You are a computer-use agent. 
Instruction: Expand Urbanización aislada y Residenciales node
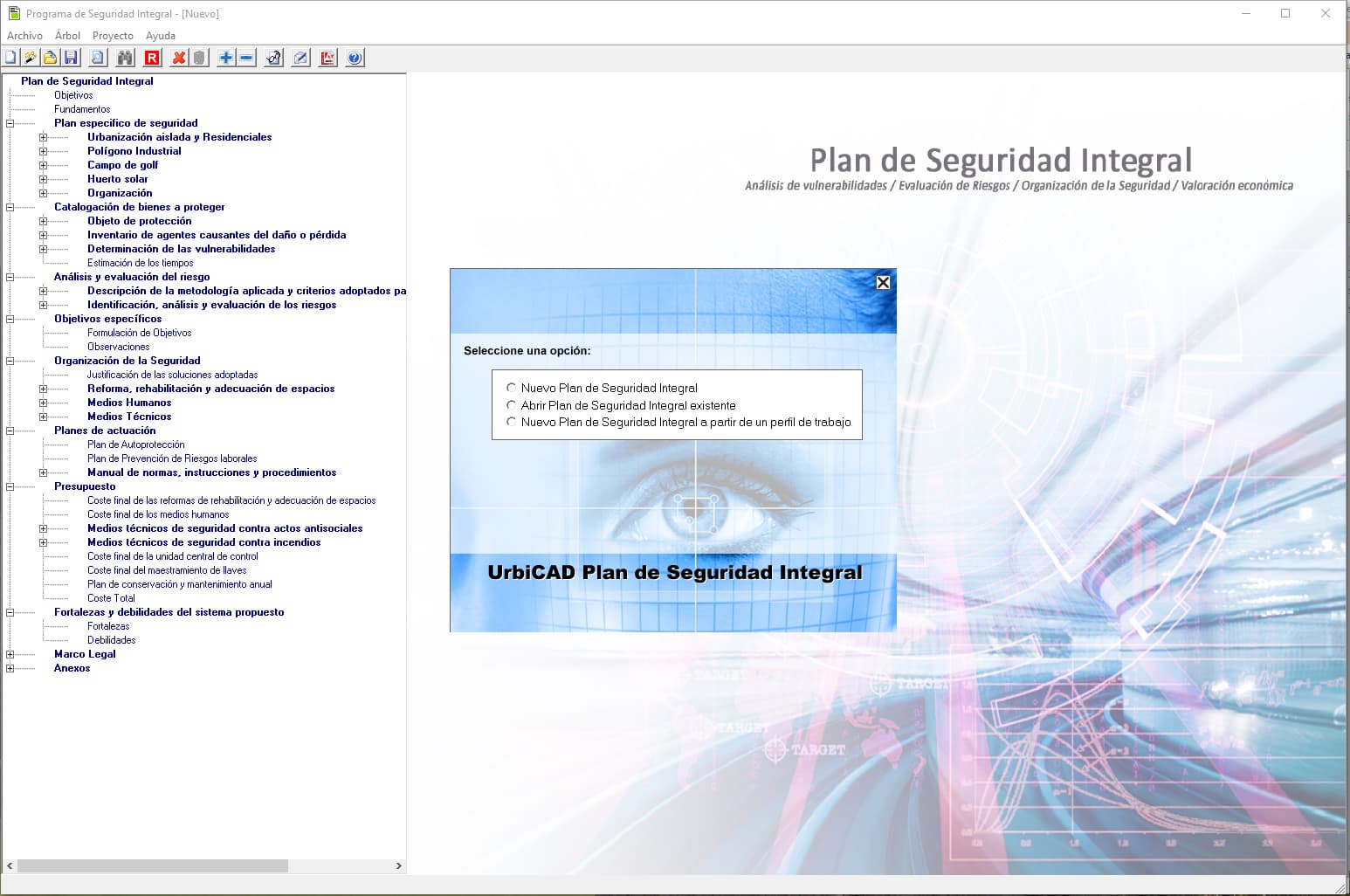click(43, 137)
